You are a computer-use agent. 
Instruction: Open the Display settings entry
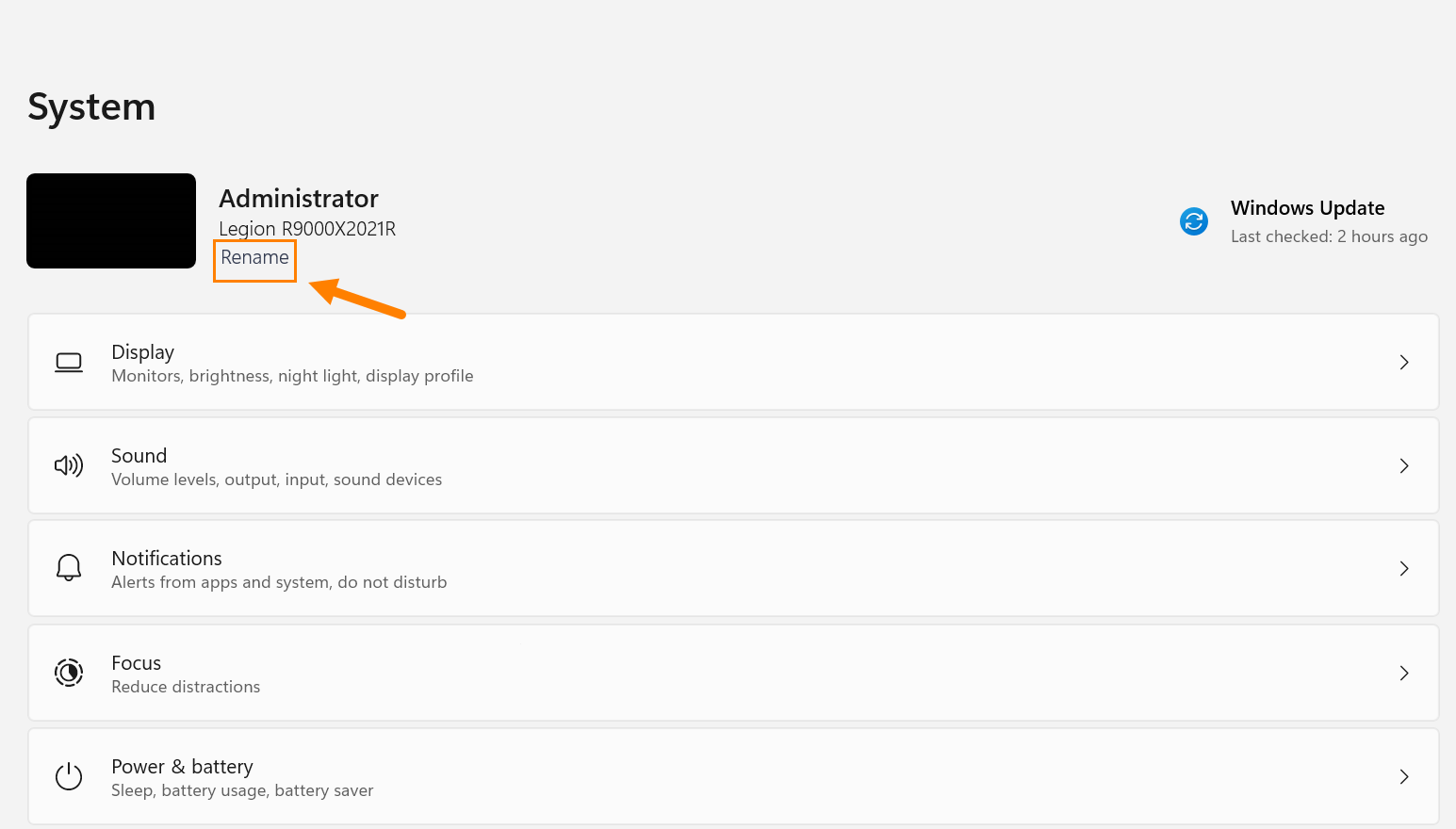[x=733, y=363]
